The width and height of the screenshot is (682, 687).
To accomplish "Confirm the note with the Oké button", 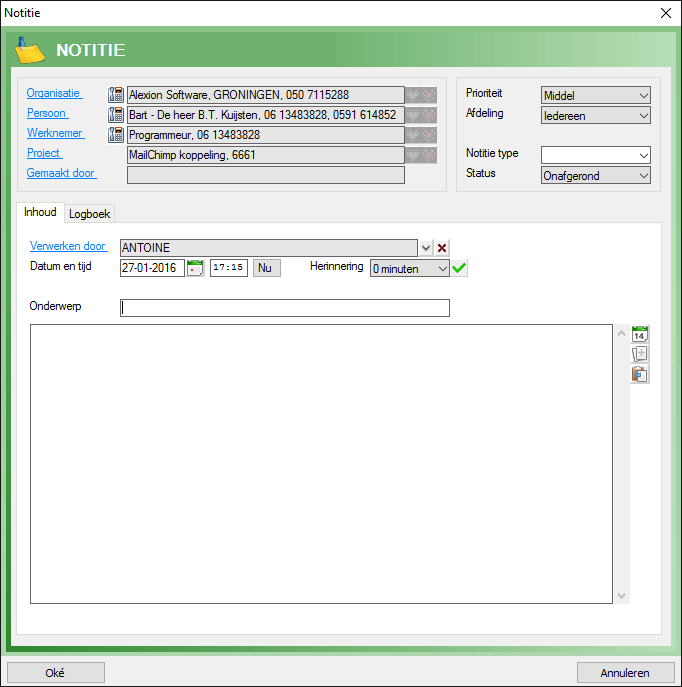I will pos(56,673).
